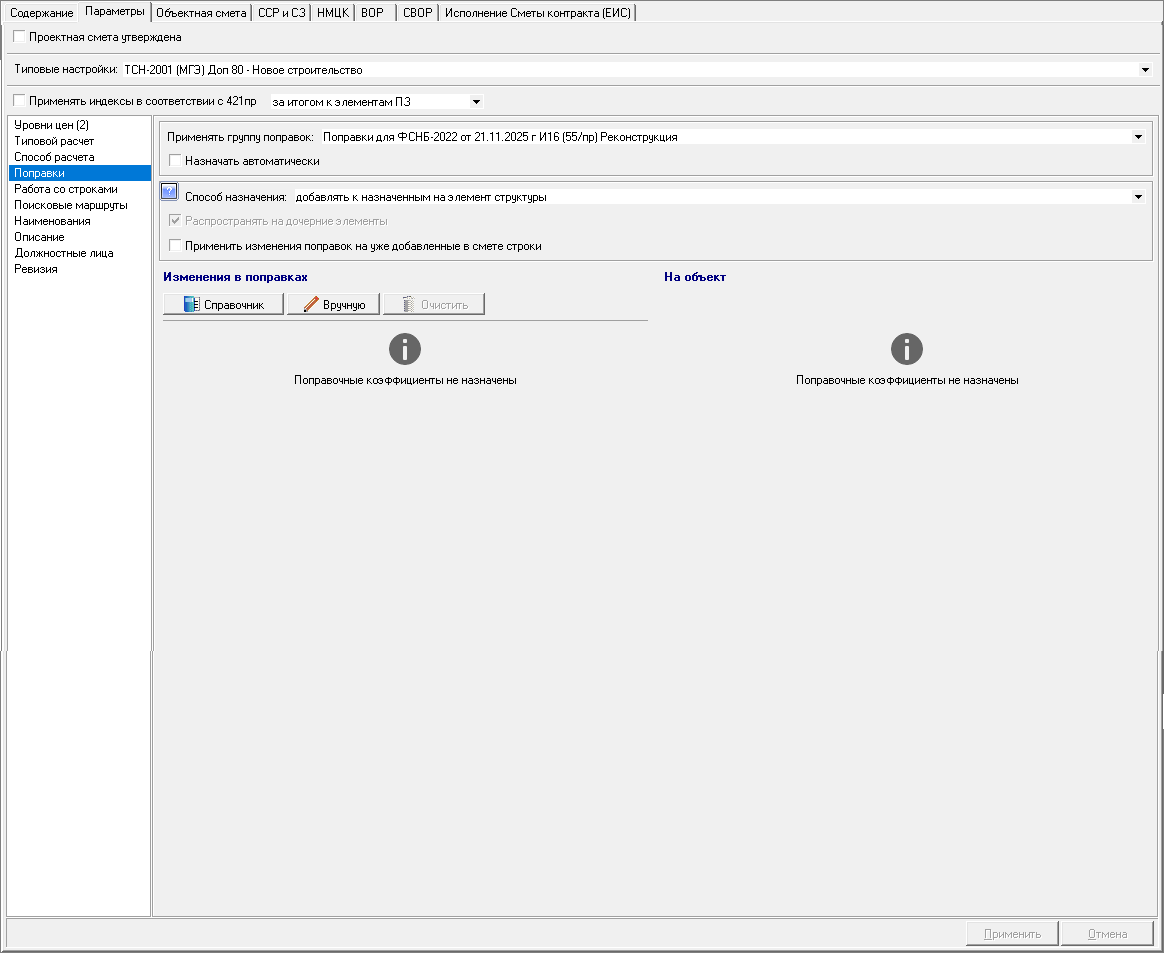Expand the Типовые настройки dropdown
The width and height of the screenshot is (1164, 953).
click(1145, 70)
